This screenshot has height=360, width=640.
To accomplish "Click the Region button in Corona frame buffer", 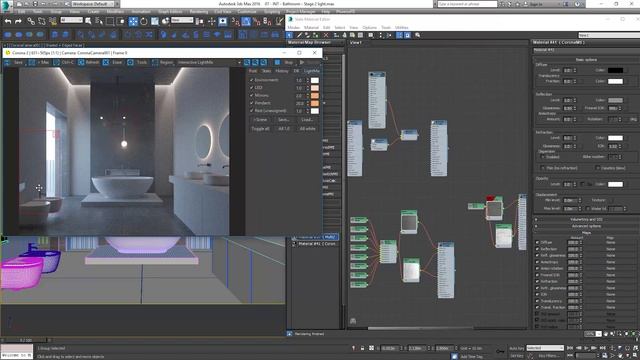I will coord(162,62).
